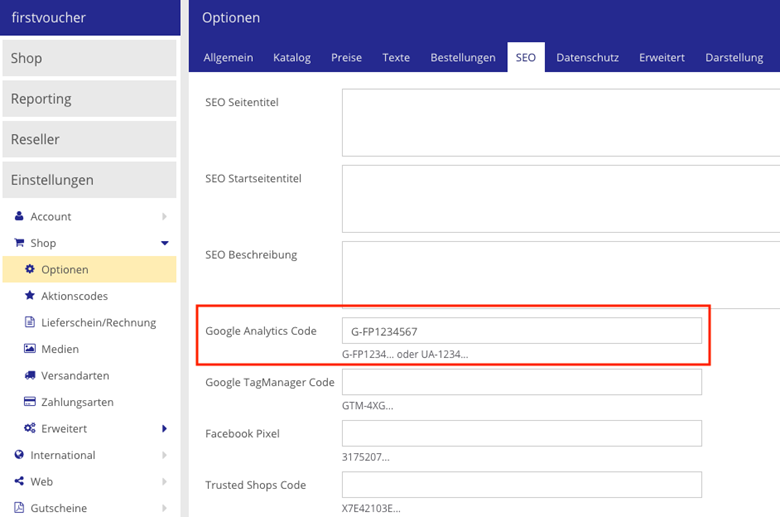780x517 pixels.
Task: Click the Google Analytics Code field
Action: point(522,331)
